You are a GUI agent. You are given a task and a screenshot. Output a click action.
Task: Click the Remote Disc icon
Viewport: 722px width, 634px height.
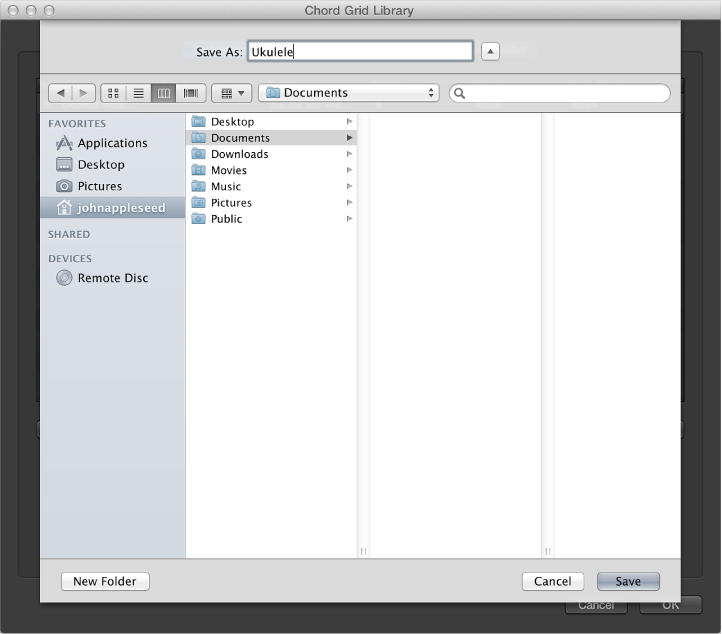click(x=64, y=278)
